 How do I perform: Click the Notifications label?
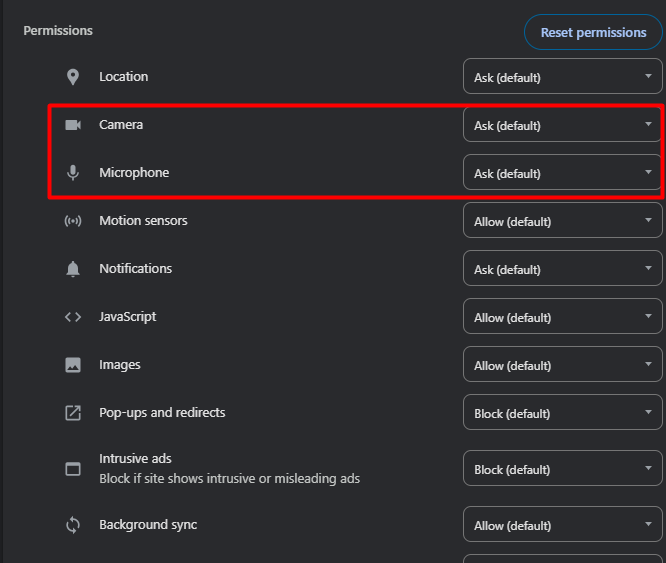click(135, 268)
